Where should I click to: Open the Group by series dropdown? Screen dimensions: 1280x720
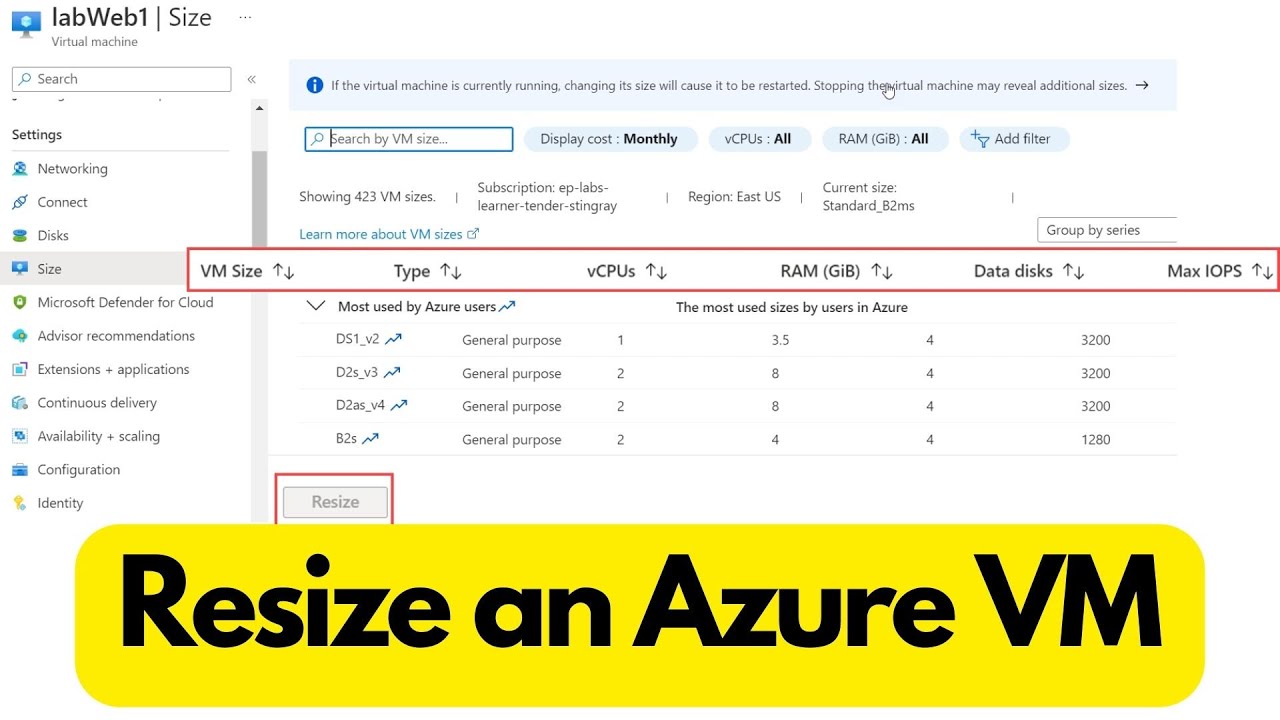coord(1107,230)
